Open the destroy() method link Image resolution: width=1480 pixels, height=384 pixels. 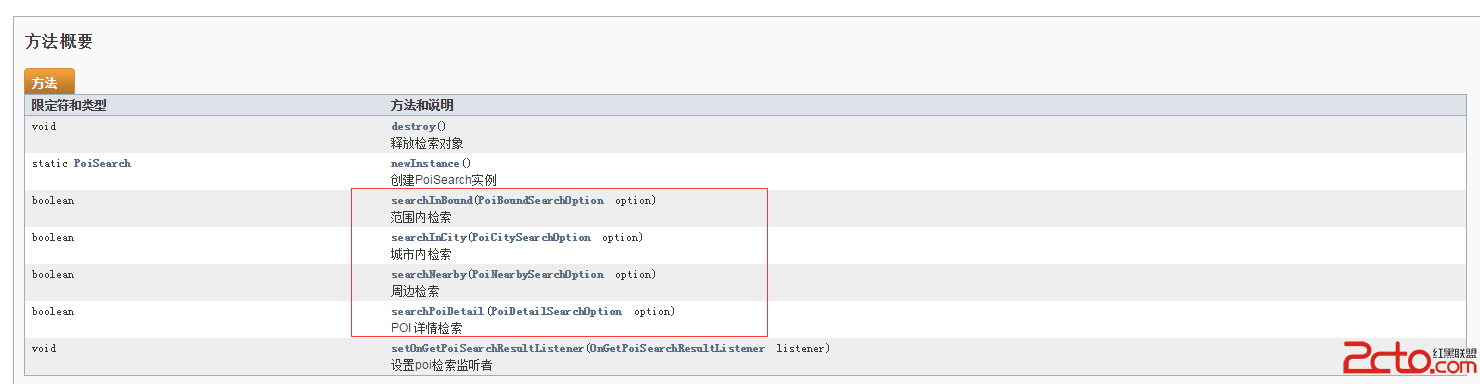(x=413, y=127)
